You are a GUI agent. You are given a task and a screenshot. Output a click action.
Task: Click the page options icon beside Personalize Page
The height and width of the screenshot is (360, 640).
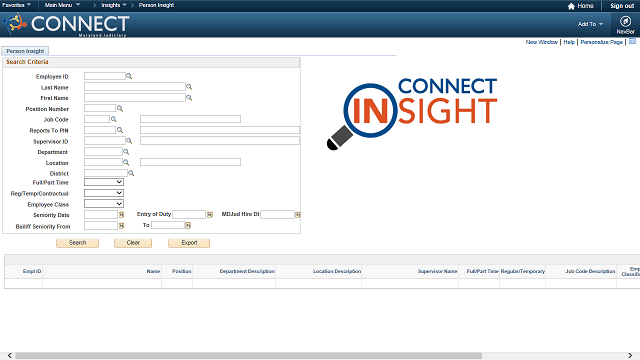[x=632, y=42]
